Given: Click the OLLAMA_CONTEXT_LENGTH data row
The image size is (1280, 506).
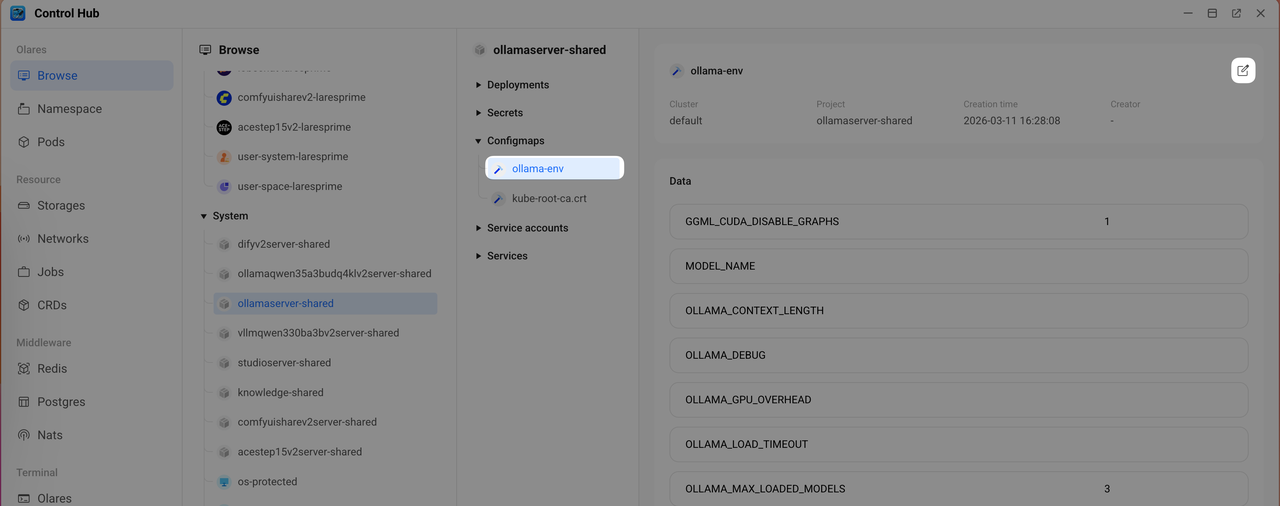Looking at the screenshot, I should click(x=958, y=310).
